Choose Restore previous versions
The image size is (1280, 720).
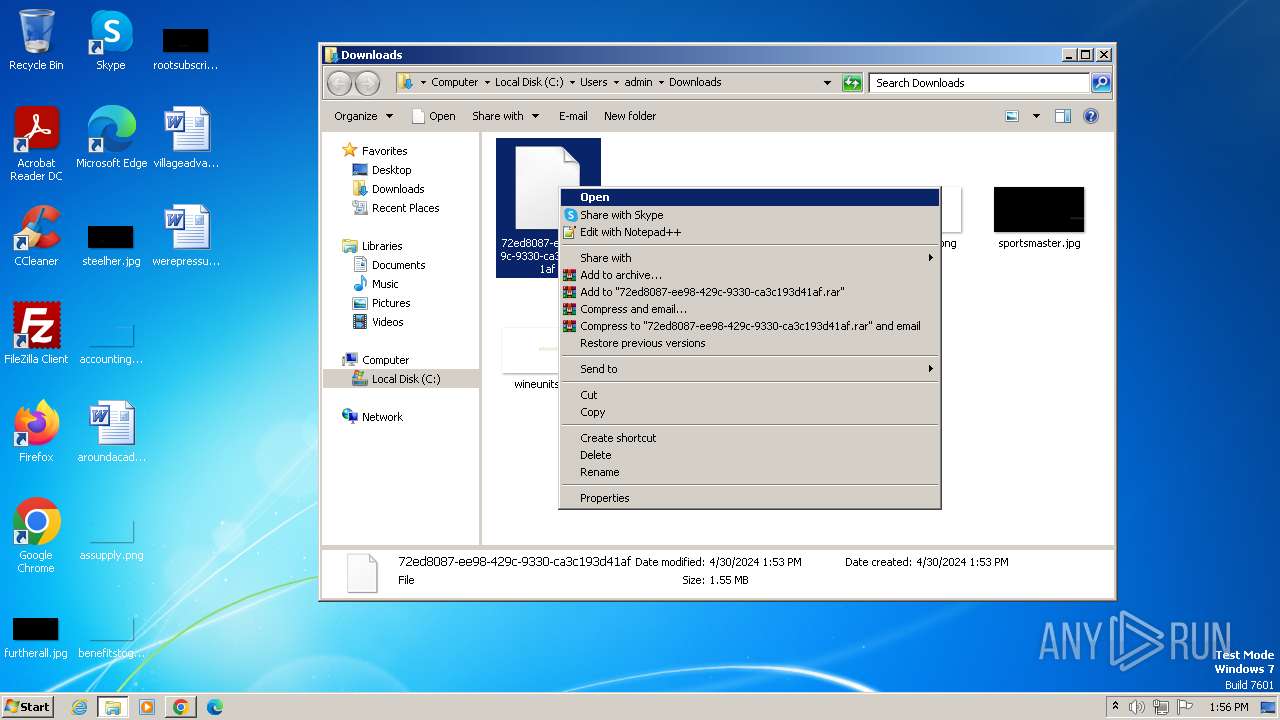750,343
